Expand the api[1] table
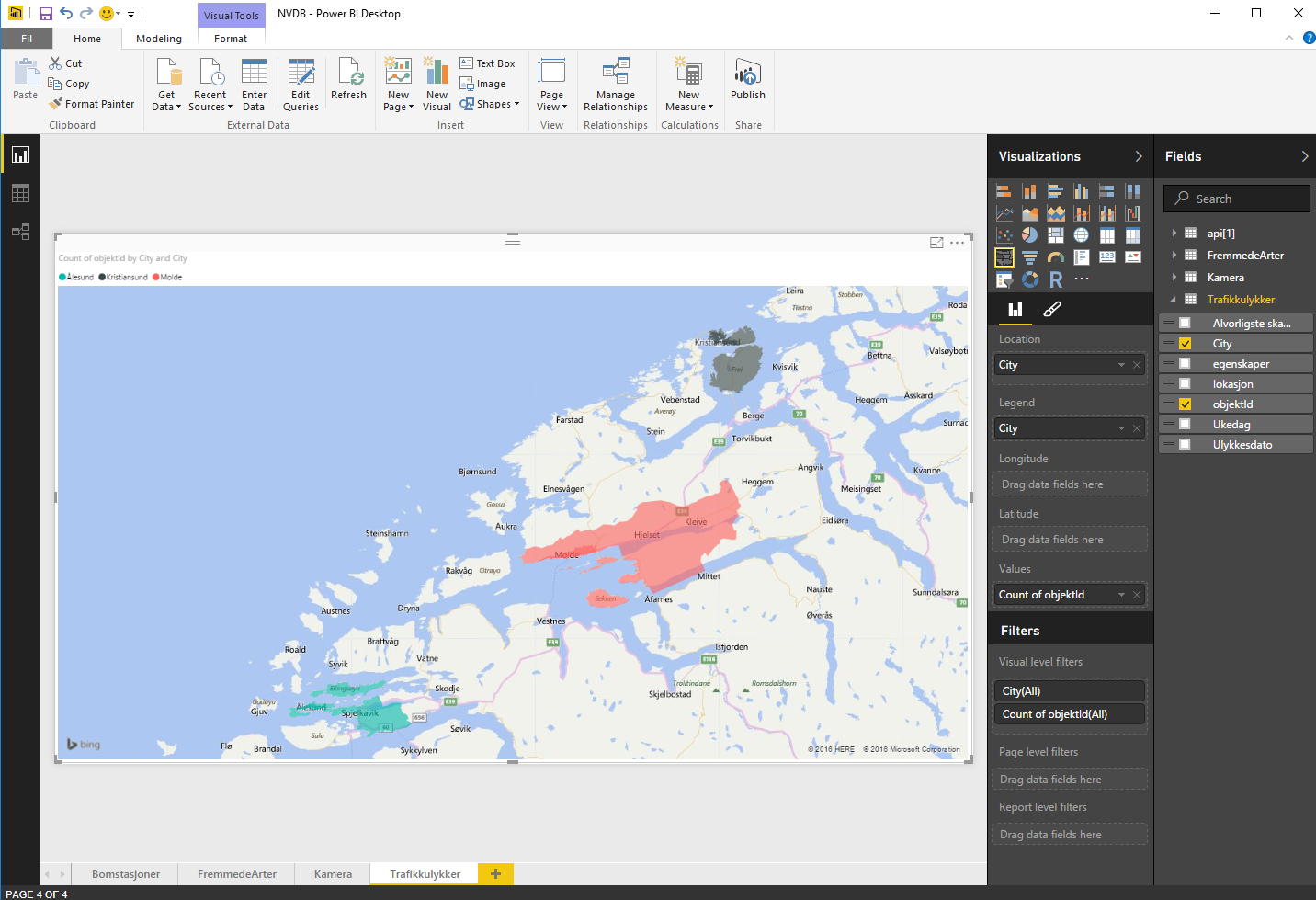1316x900 pixels. click(1174, 233)
